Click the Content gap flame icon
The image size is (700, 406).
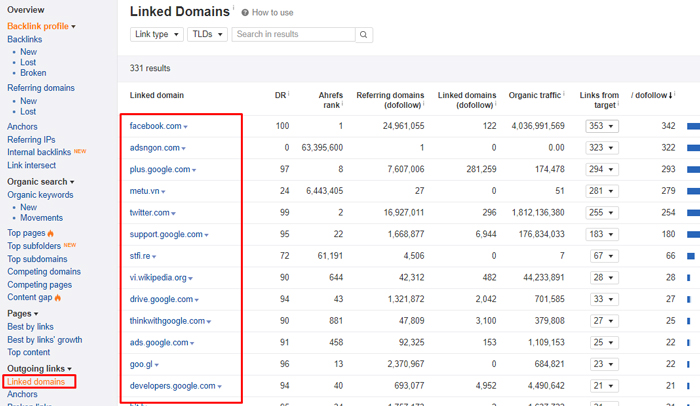tap(58, 297)
